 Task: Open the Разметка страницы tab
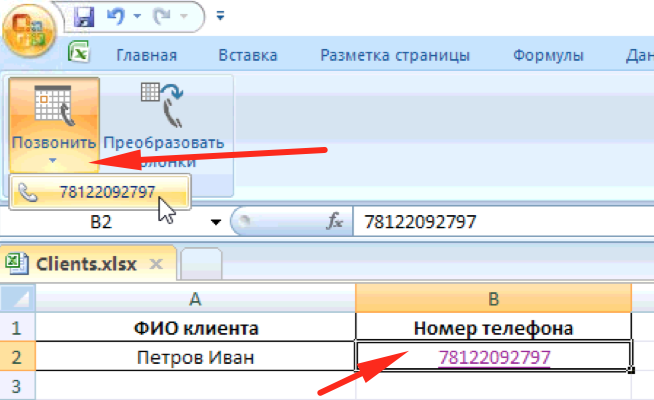click(395, 55)
